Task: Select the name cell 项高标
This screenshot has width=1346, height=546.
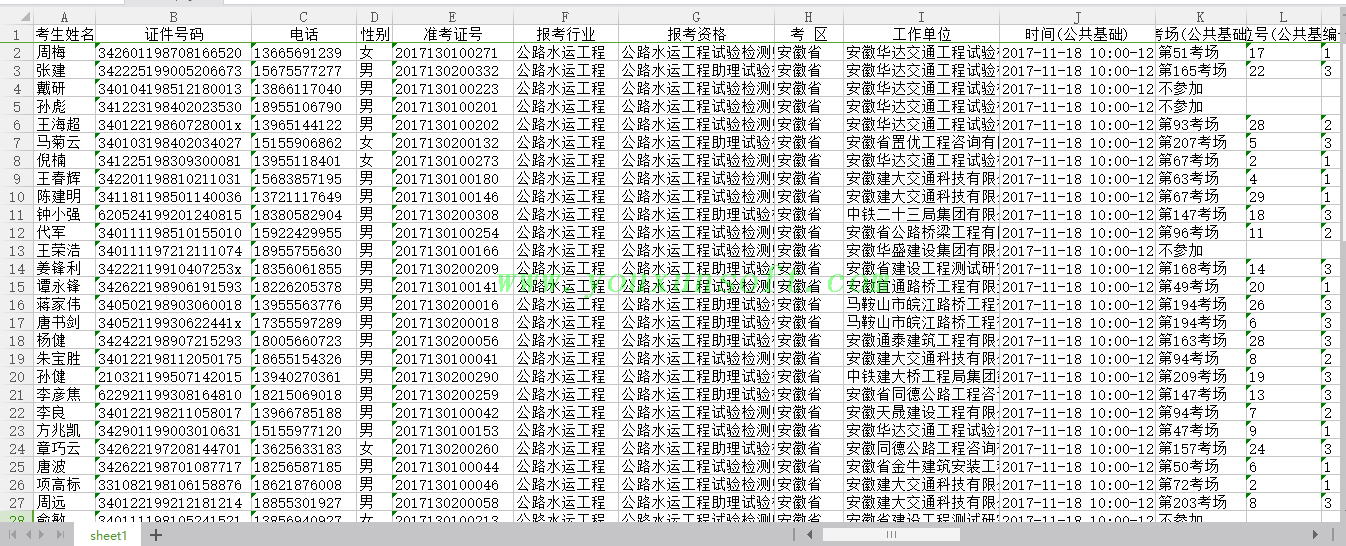Action: click(x=65, y=484)
